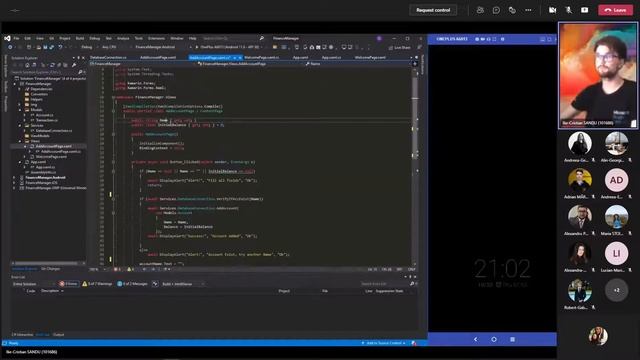Image resolution: width=640 pixels, height=360 pixels.
Task: Switch to the WelcomePage.xaml editor tab
Action: click(370, 58)
